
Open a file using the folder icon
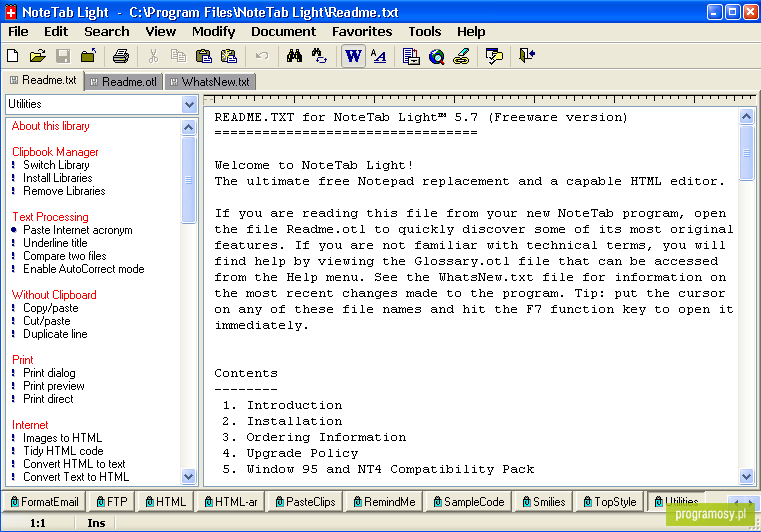click(x=38, y=56)
